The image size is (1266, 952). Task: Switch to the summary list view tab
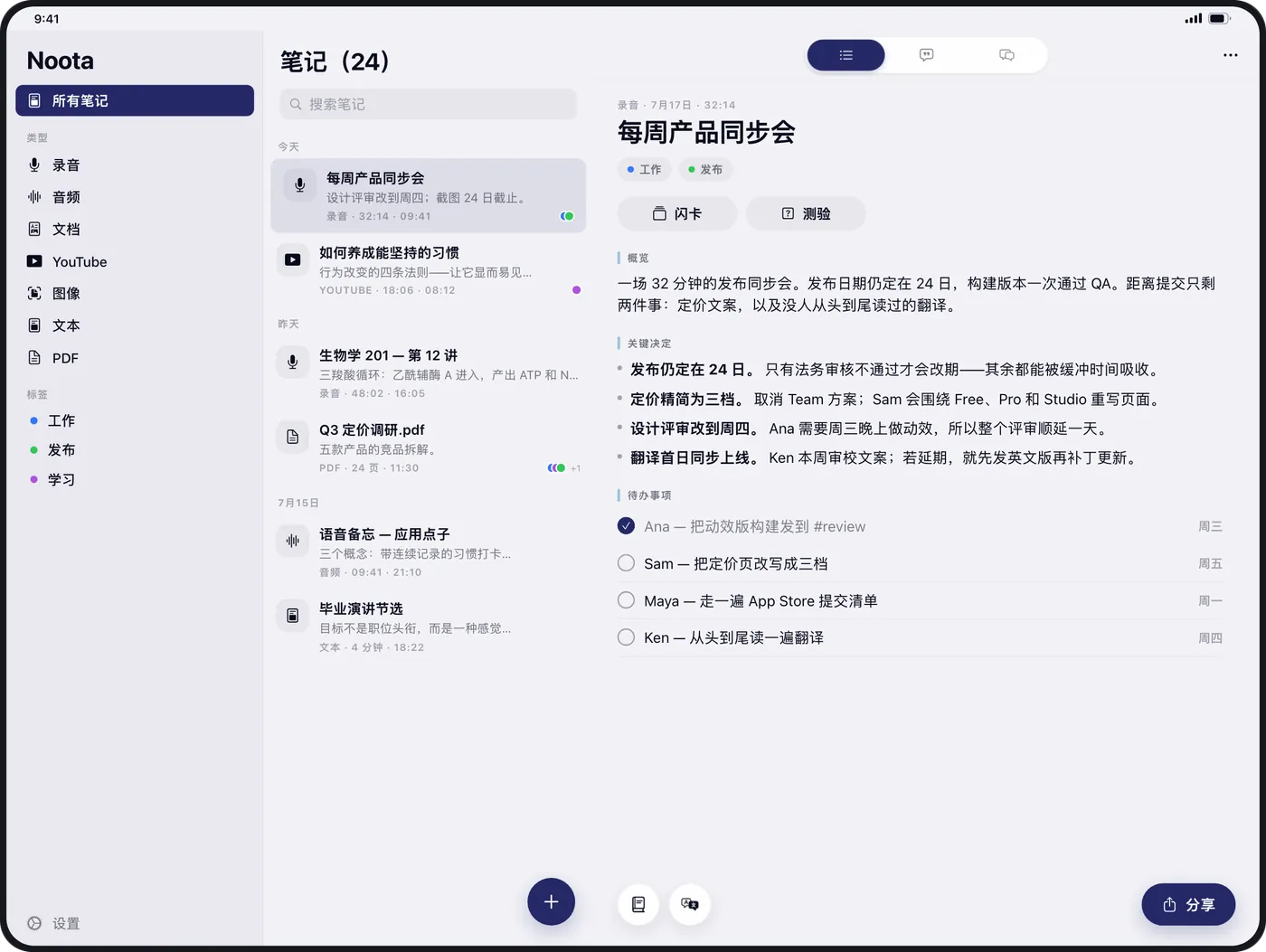point(846,55)
